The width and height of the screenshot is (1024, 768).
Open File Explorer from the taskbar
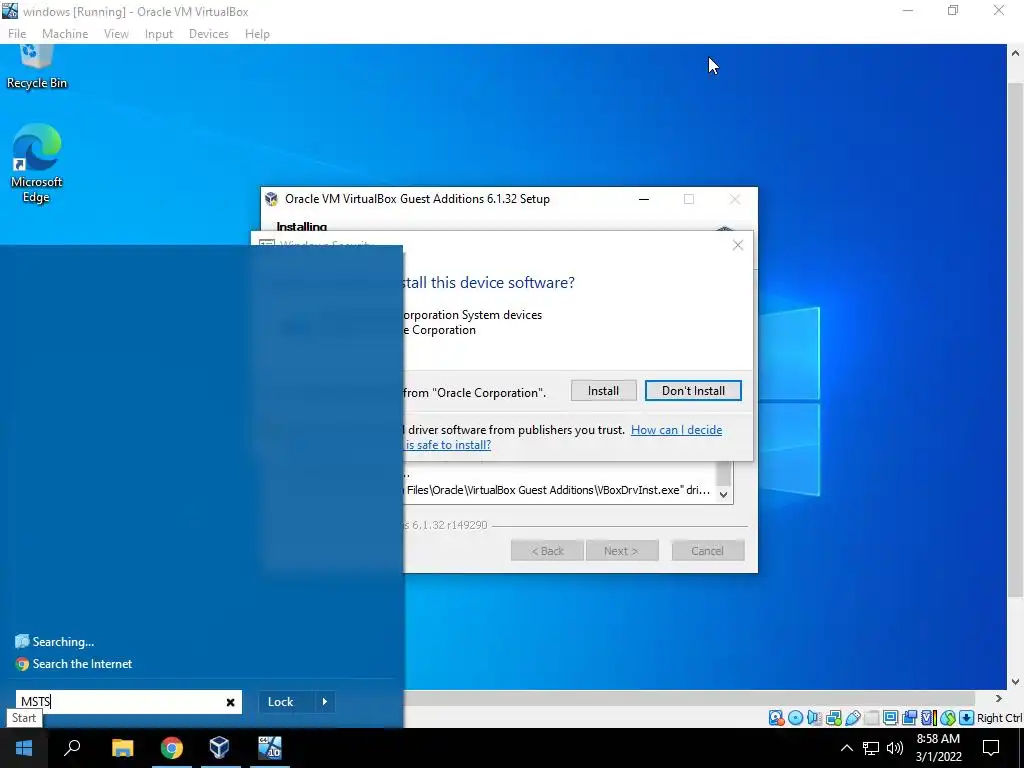point(122,748)
